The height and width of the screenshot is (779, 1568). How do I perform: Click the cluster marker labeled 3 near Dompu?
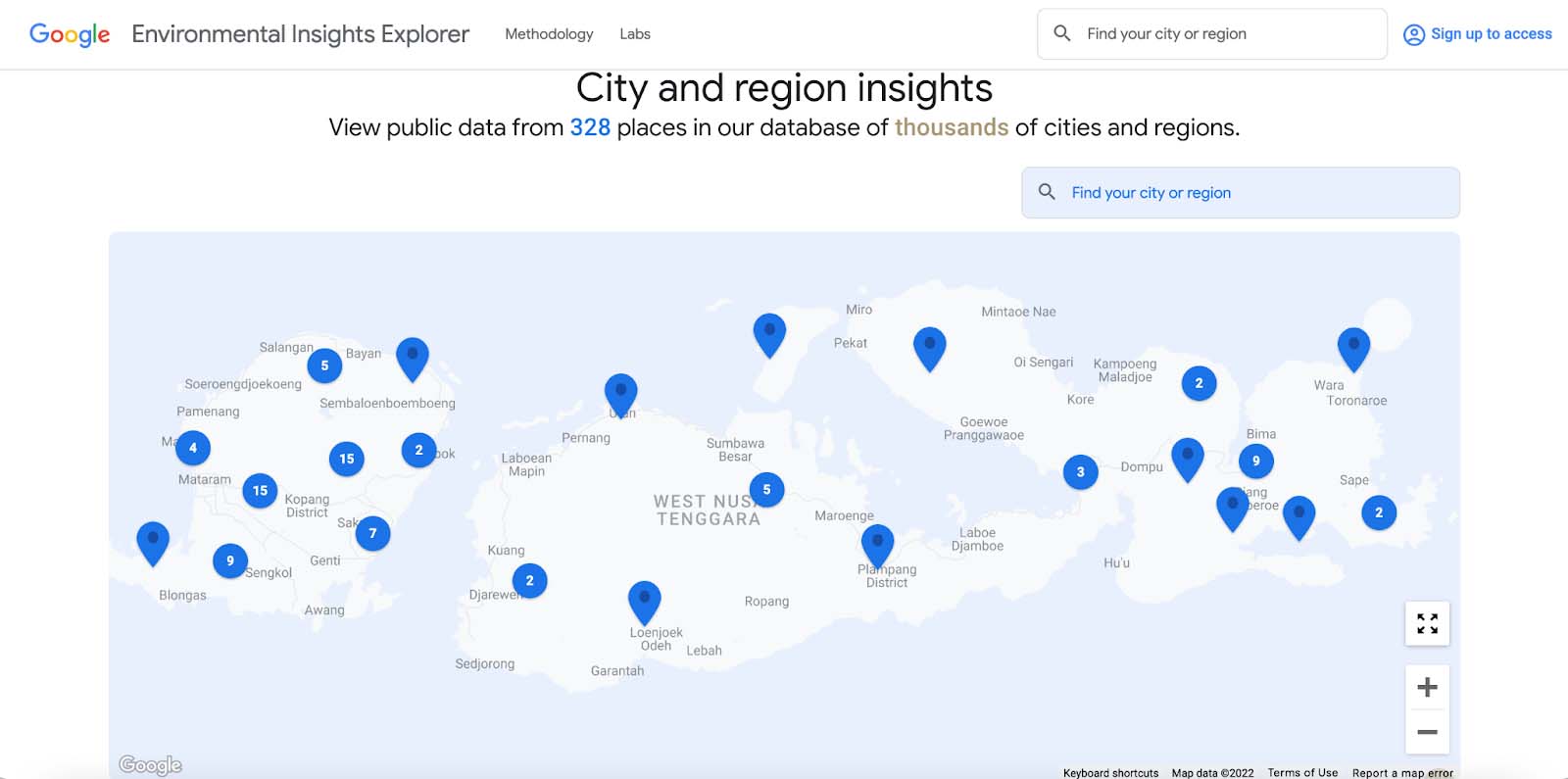click(1080, 472)
